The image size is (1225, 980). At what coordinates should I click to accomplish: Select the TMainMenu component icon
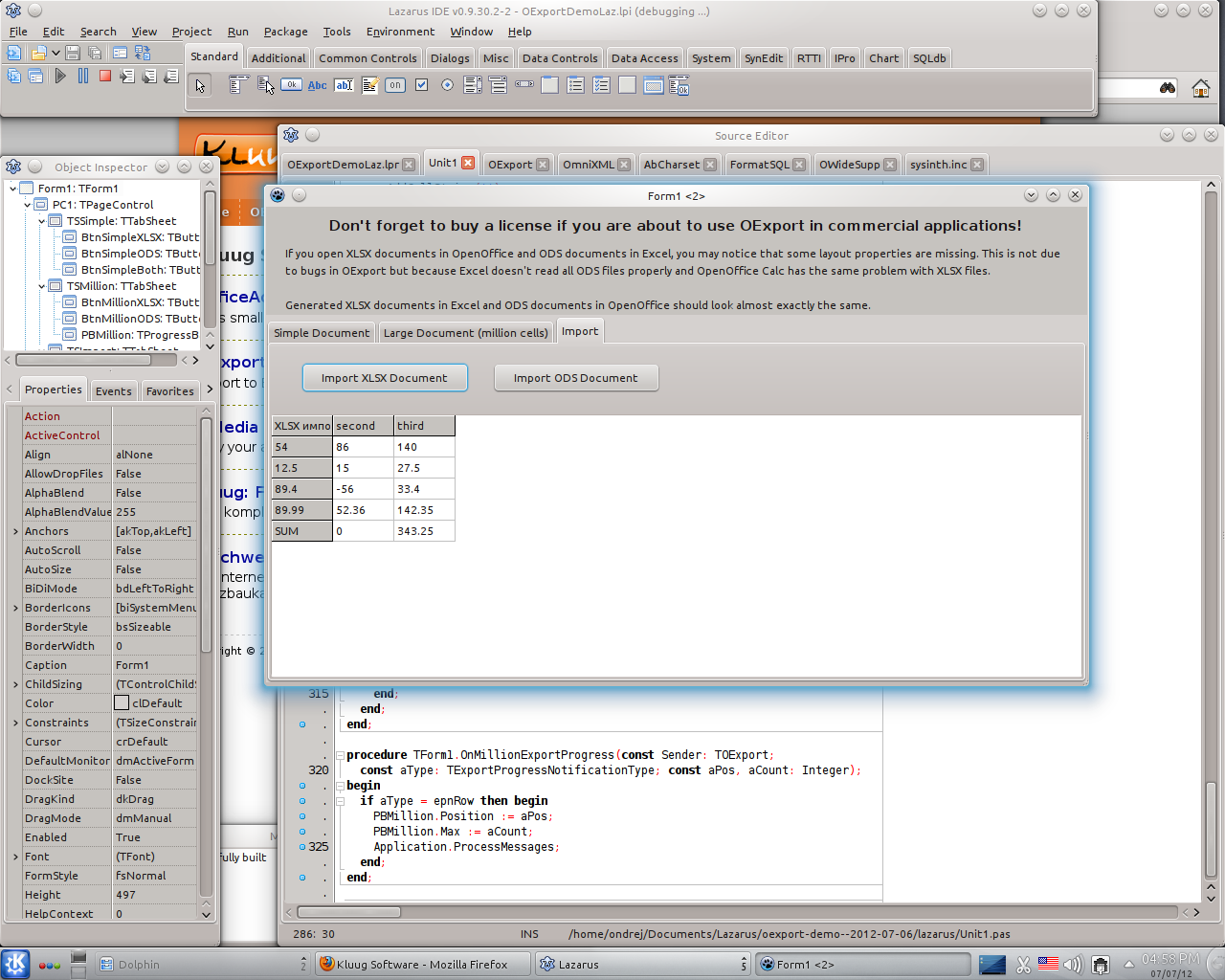pyautogui.click(x=236, y=85)
